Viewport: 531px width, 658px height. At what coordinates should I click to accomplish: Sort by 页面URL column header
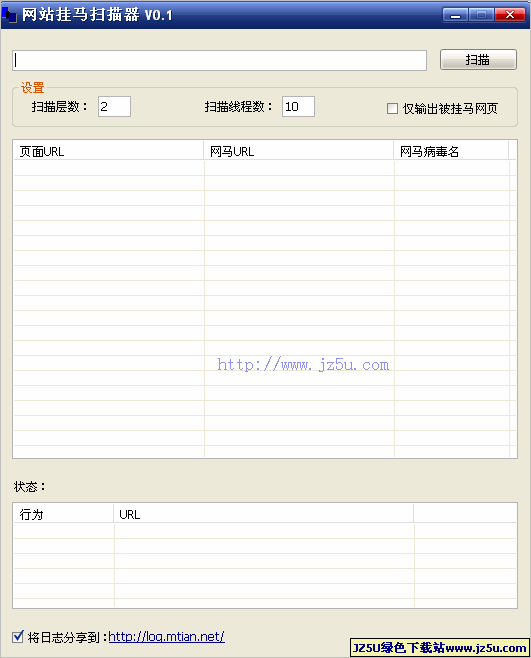click(x=109, y=151)
